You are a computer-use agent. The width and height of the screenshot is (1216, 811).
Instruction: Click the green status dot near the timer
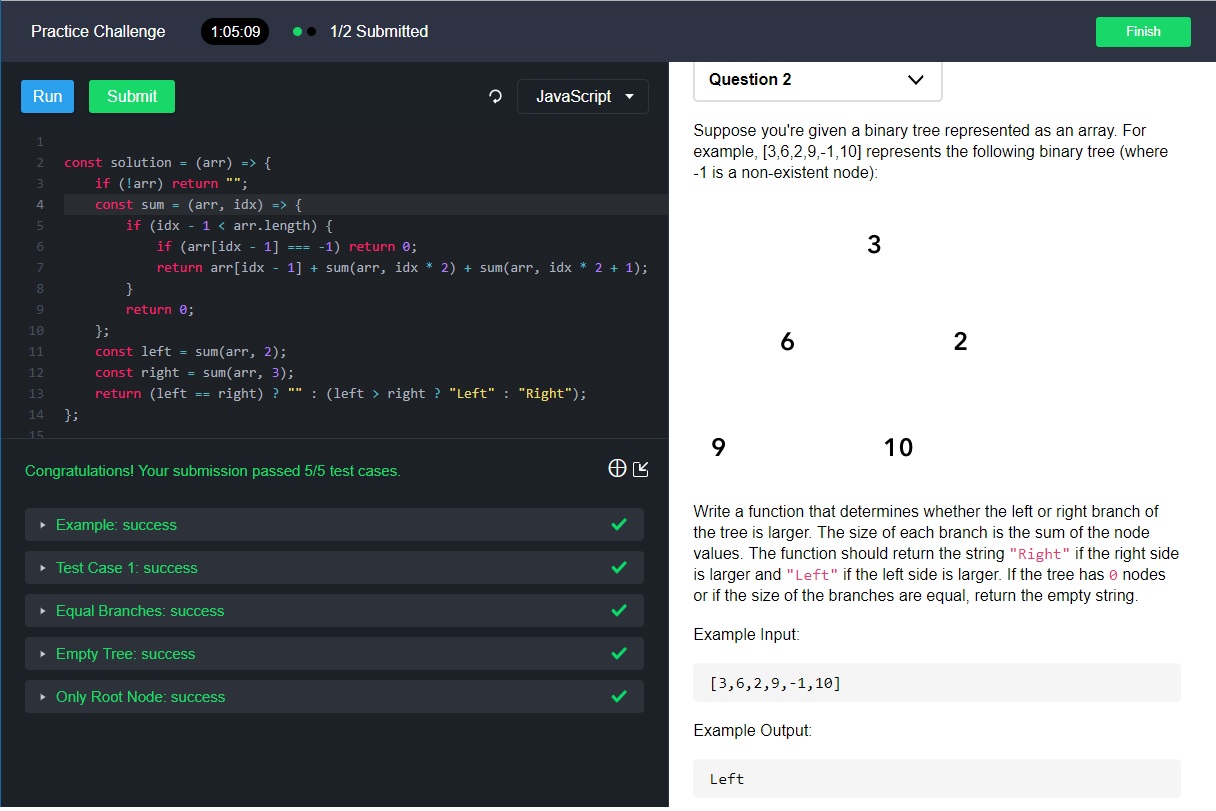(298, 31)
